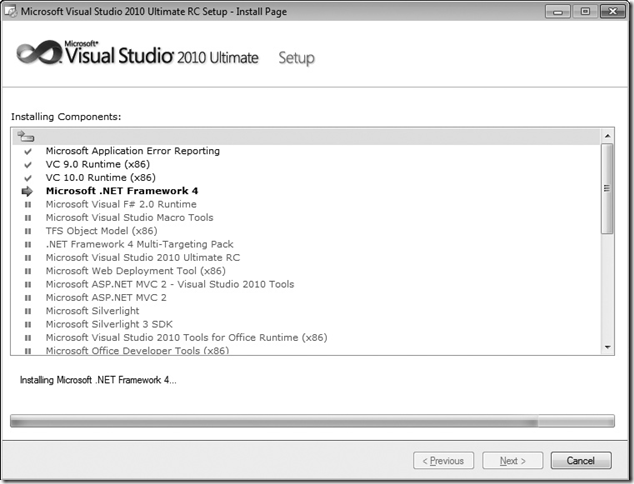The height and width of the screenshot is (484, 634).
Task: Click the Next button
Action: [x=512, y=461]
